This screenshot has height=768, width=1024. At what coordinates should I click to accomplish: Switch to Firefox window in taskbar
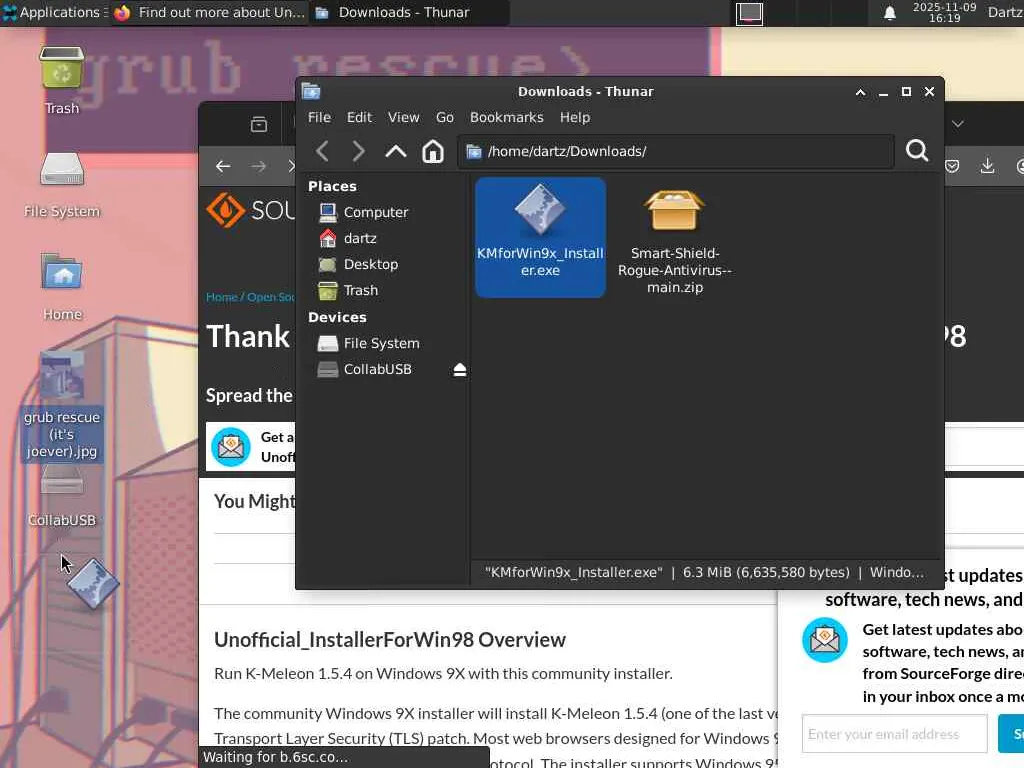[210, 12]
